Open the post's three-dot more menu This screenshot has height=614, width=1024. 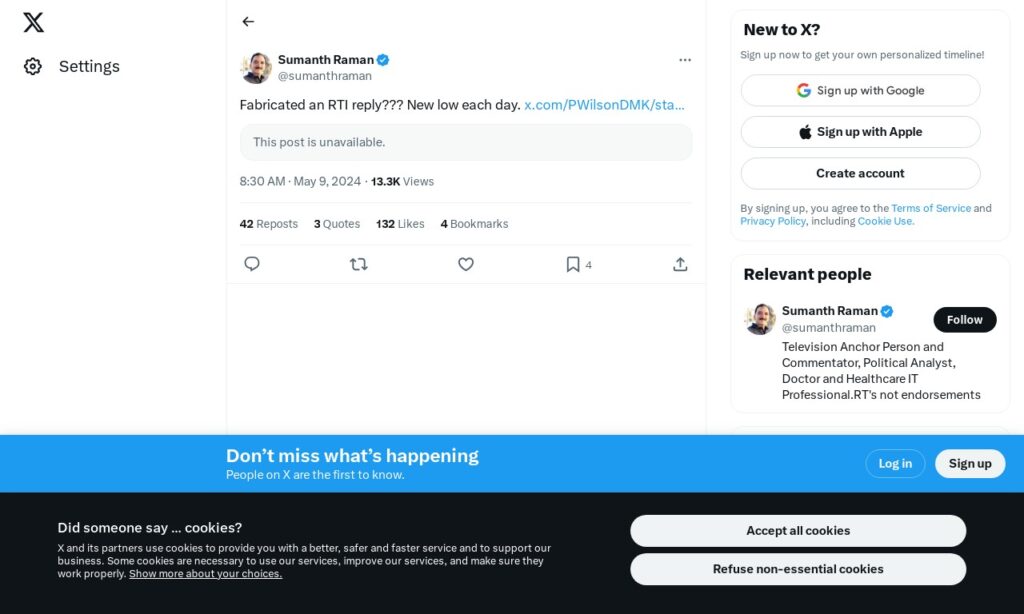point(684,60)
